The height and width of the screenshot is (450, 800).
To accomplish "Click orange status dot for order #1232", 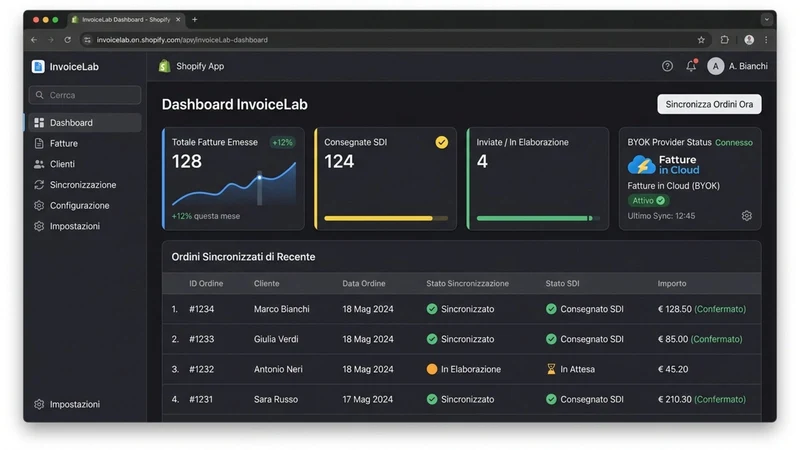I will point(432,369).
